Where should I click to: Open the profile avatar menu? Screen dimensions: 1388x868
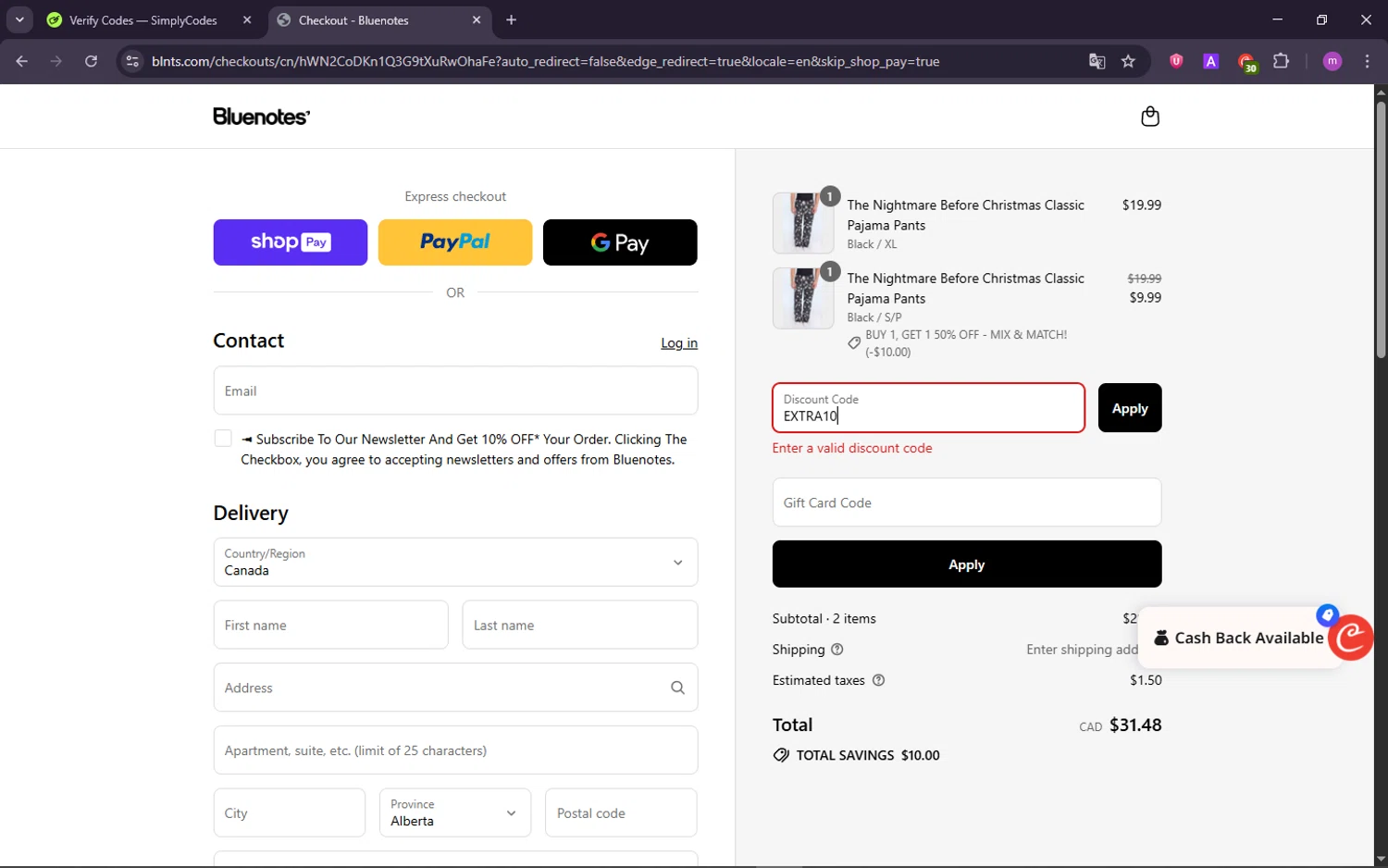click(x=1332, y=61)
